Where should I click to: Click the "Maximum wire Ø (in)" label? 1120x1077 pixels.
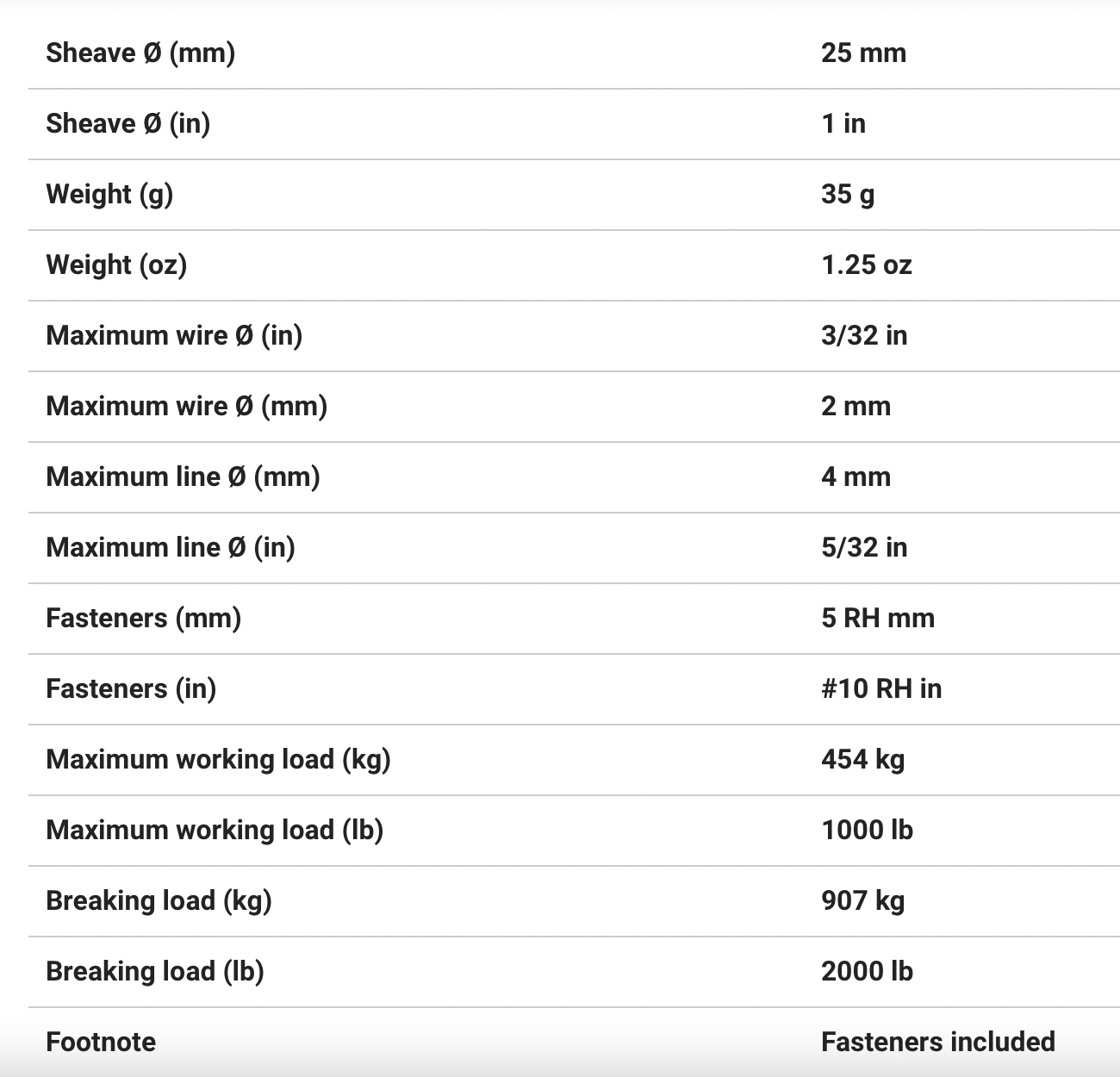(x=174, y=335)
